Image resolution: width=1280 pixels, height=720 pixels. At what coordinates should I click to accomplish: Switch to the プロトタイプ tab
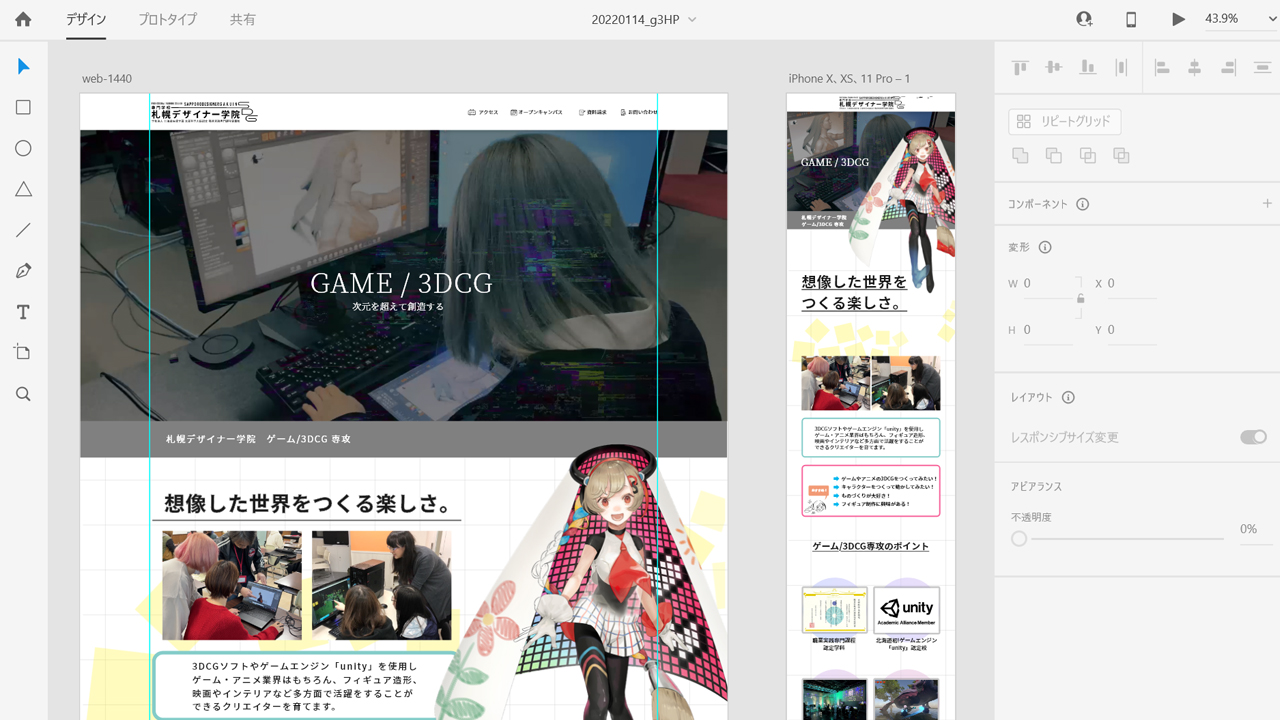tap(167, 19)
